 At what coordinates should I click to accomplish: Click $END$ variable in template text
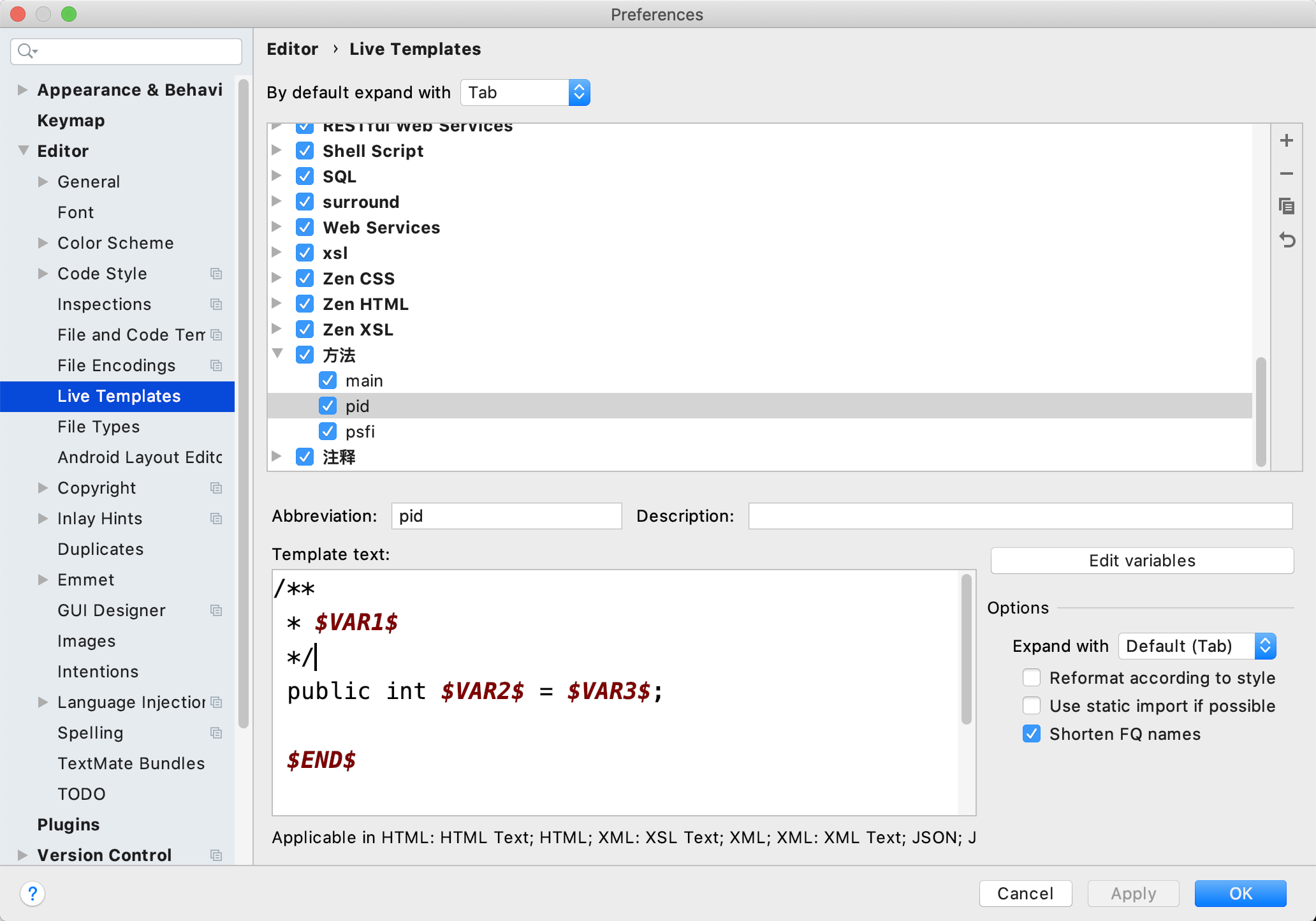pyautogui.click(x=321, y=760)
